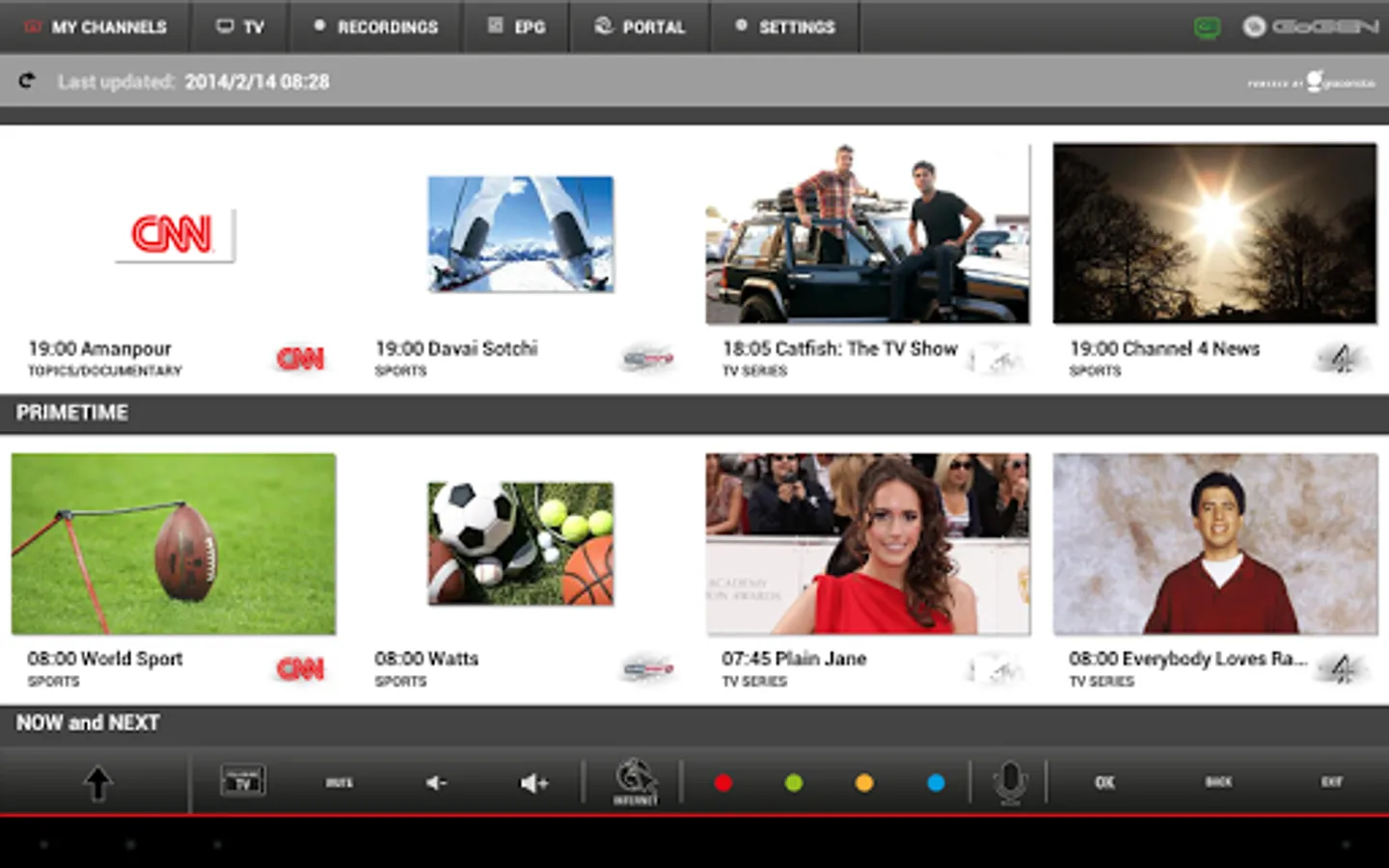Viewport: 1389px width, 868px height.
Task: Lower the volume with the volume-down icon
Action: pyautogui.click(x=436, y=782)
